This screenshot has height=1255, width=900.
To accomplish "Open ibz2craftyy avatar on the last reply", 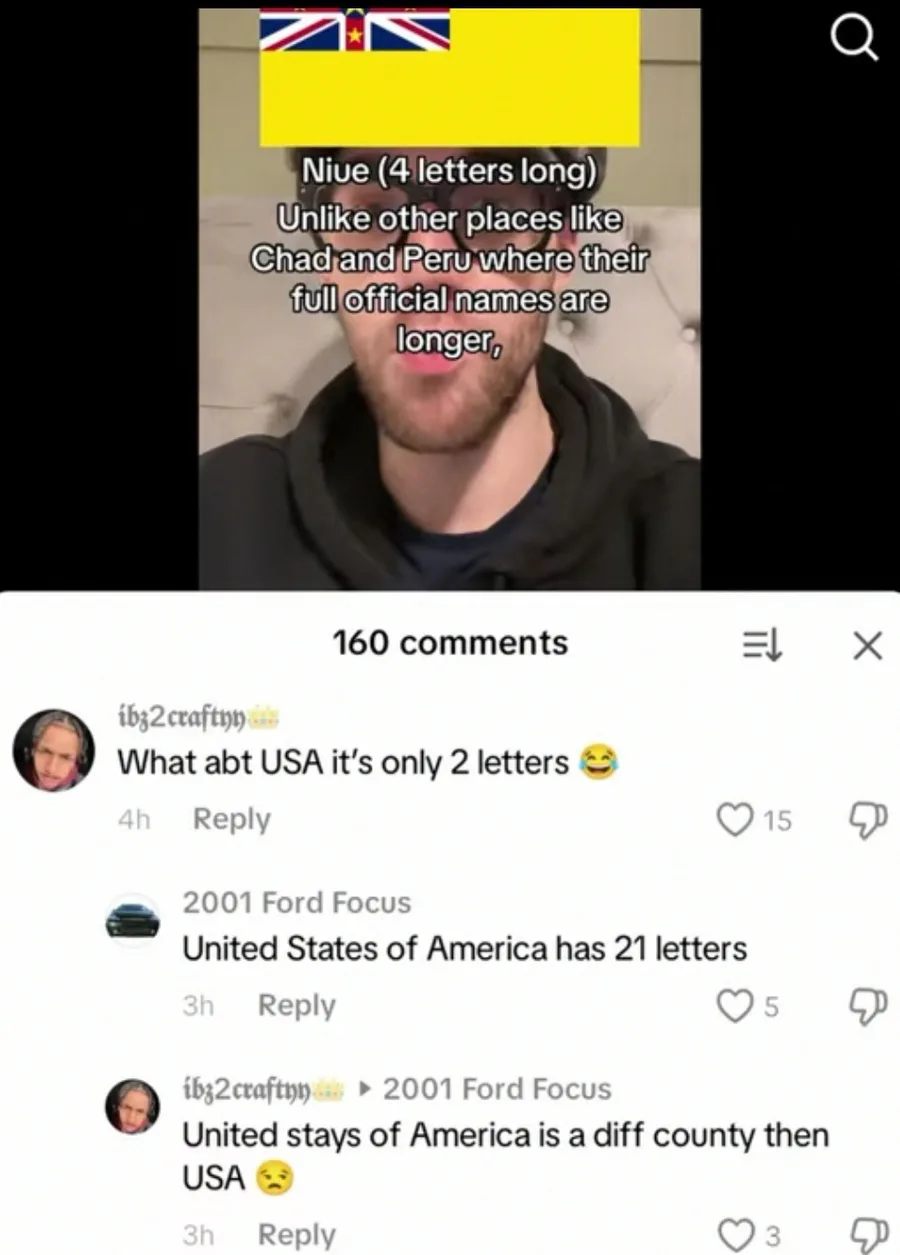I will [133, 1106].
